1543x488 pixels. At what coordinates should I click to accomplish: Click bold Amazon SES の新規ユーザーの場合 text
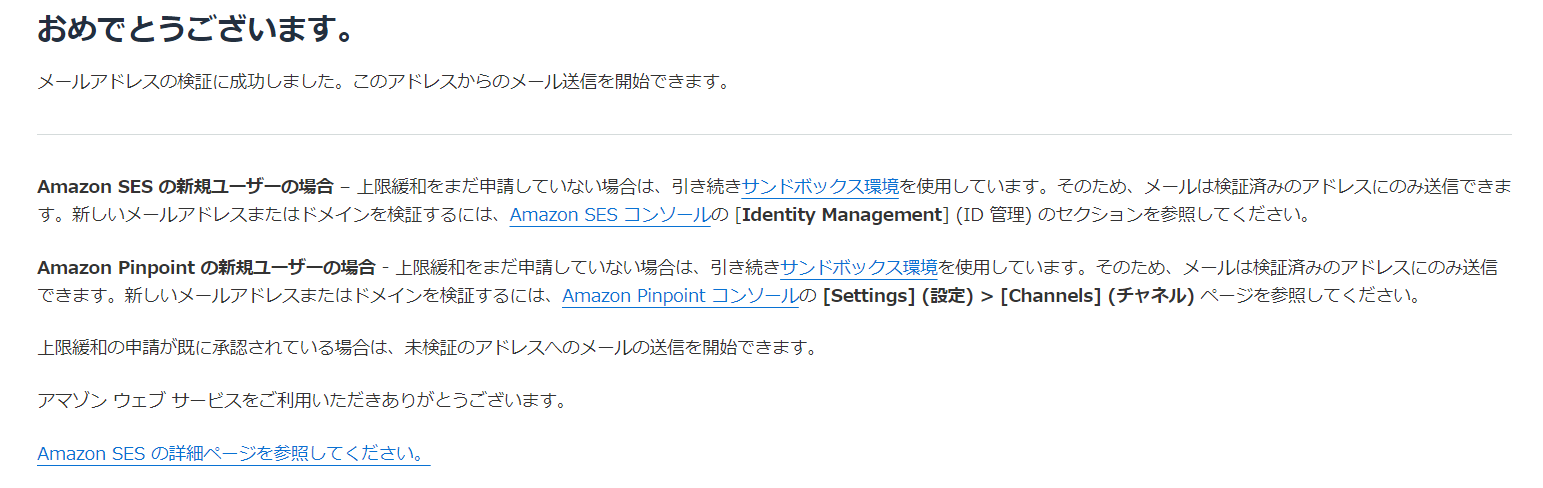click(185, 186)
